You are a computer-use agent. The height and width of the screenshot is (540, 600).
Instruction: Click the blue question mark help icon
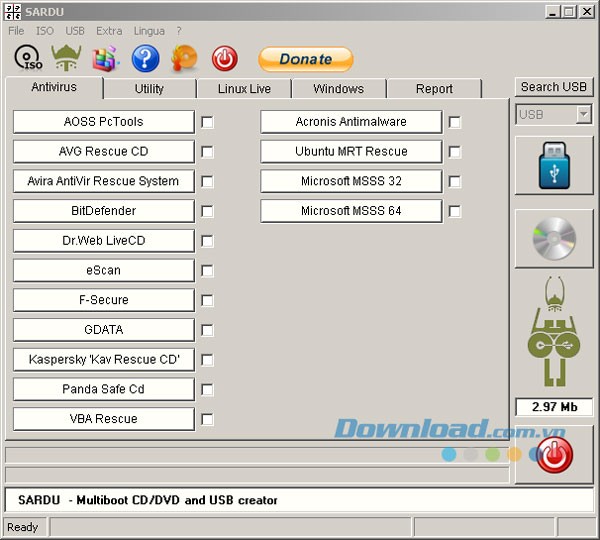[145, 59]
